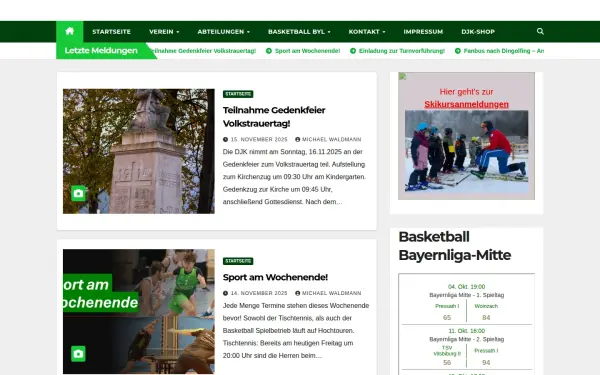This screenshot has width=600, height=375.
Task: Click team name TSV Vilsbiburg II
Action: point(447,351)
